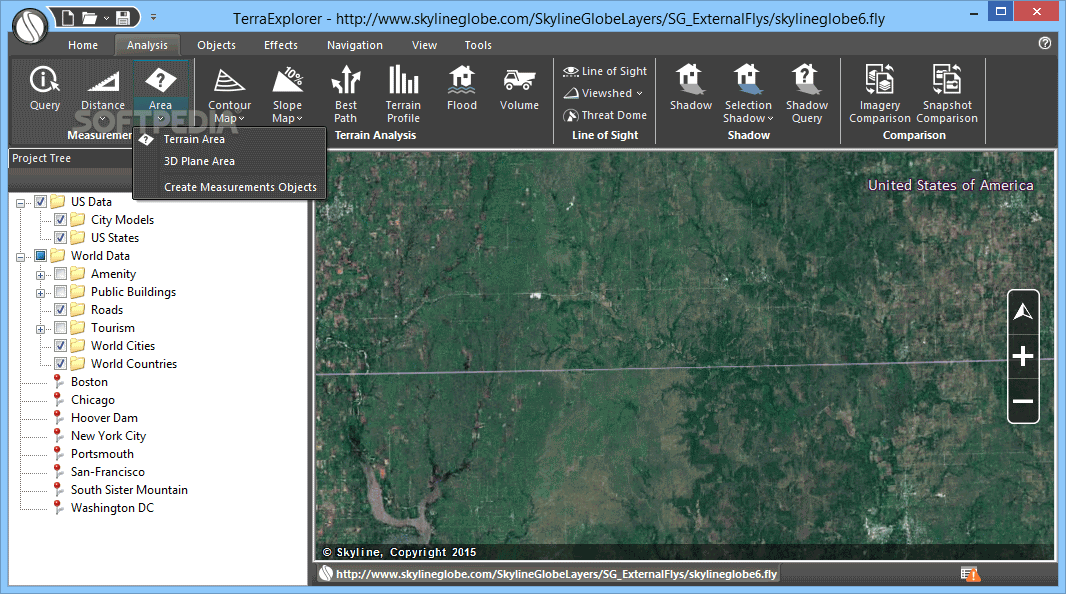The image size is (1066, 594).
Task: Enable the Tourism layer checkbox
Action: click(61, 328)
